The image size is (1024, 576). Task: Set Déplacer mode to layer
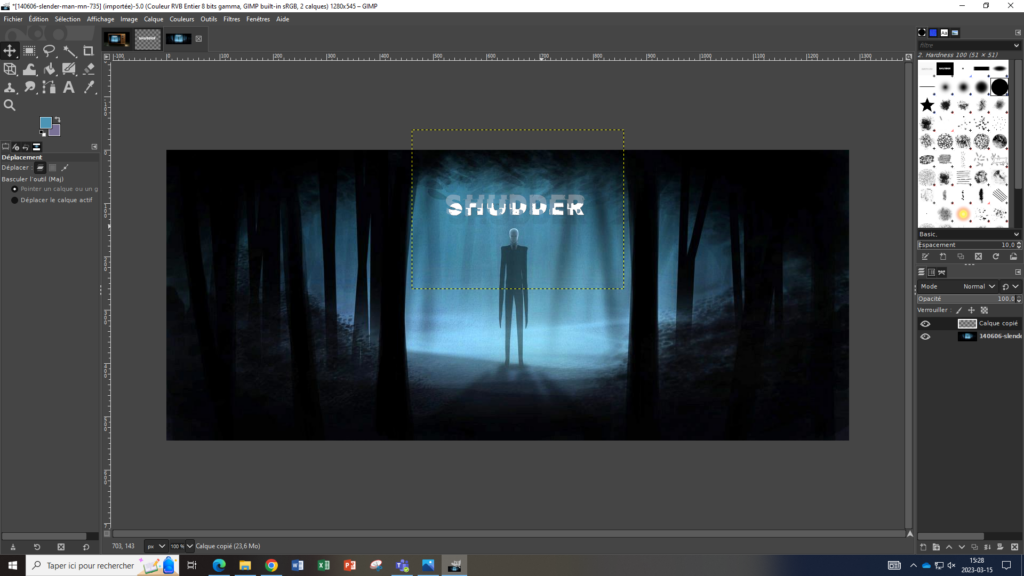click(40, 168)
